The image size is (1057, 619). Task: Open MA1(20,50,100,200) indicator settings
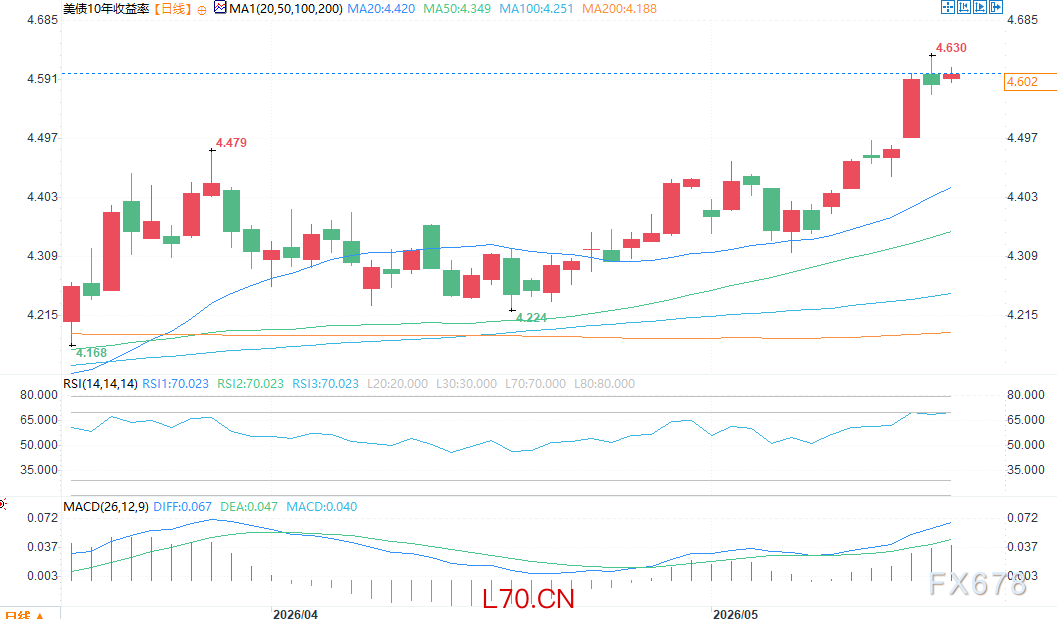(286, 9)
